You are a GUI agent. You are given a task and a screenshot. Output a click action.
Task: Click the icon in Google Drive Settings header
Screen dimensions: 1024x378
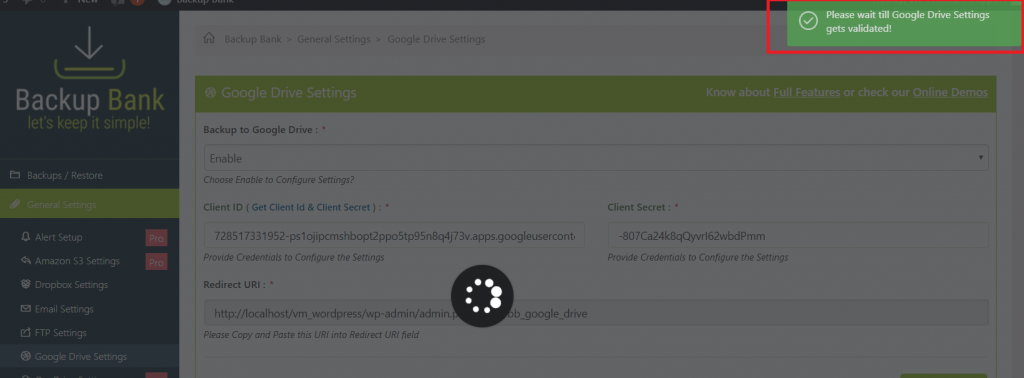210,93
